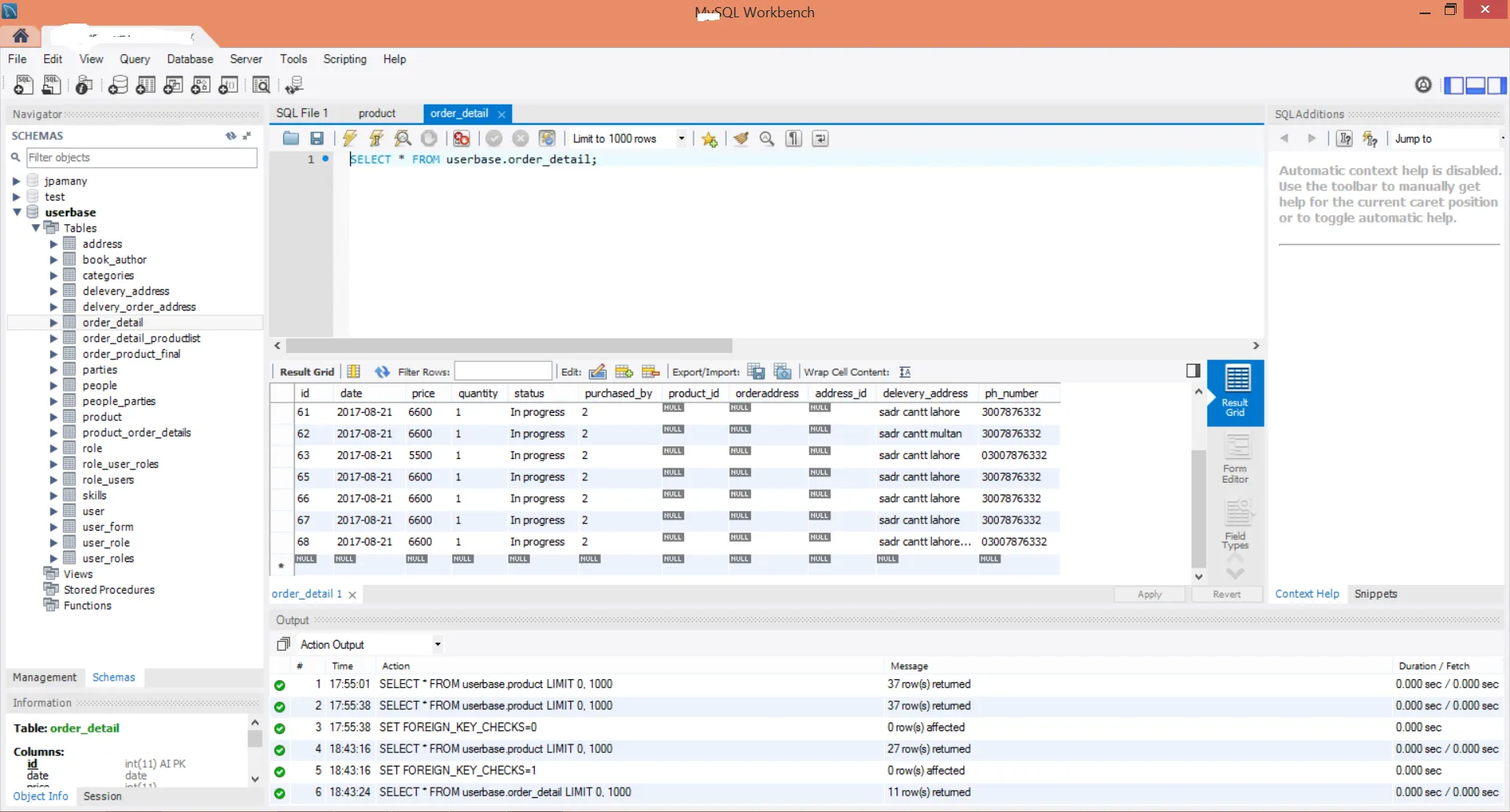
Task: Refresh the result grid data
Action: coord(382,372)
